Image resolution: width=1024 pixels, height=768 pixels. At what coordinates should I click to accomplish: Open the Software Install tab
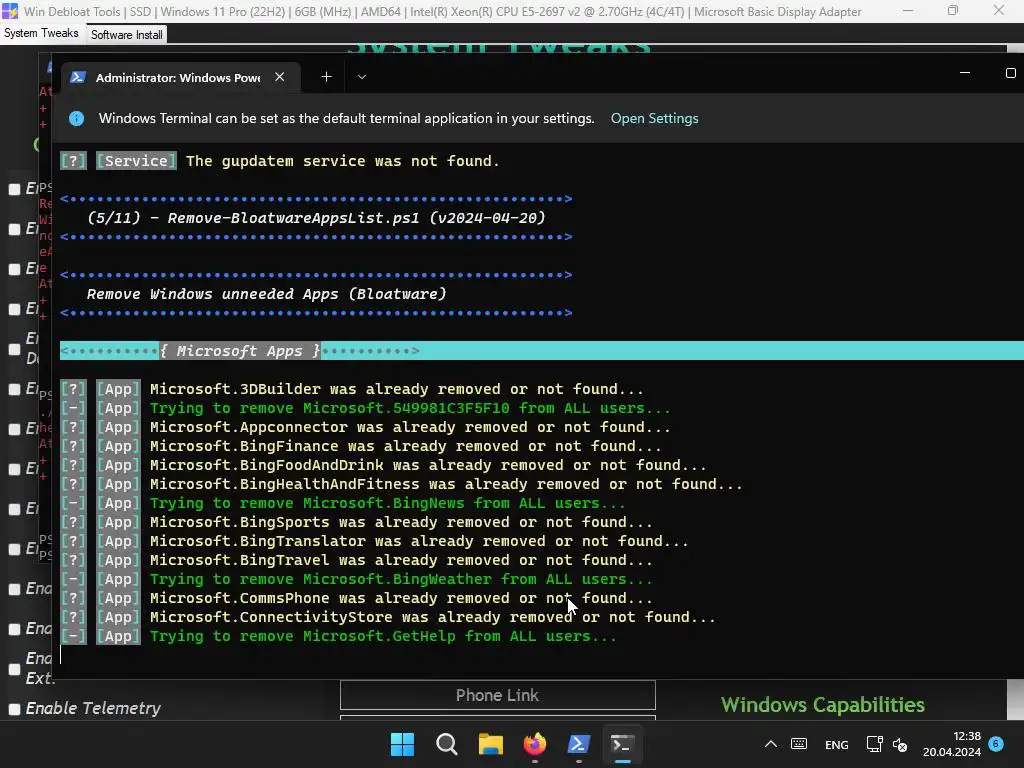click(x=127, y=35)
